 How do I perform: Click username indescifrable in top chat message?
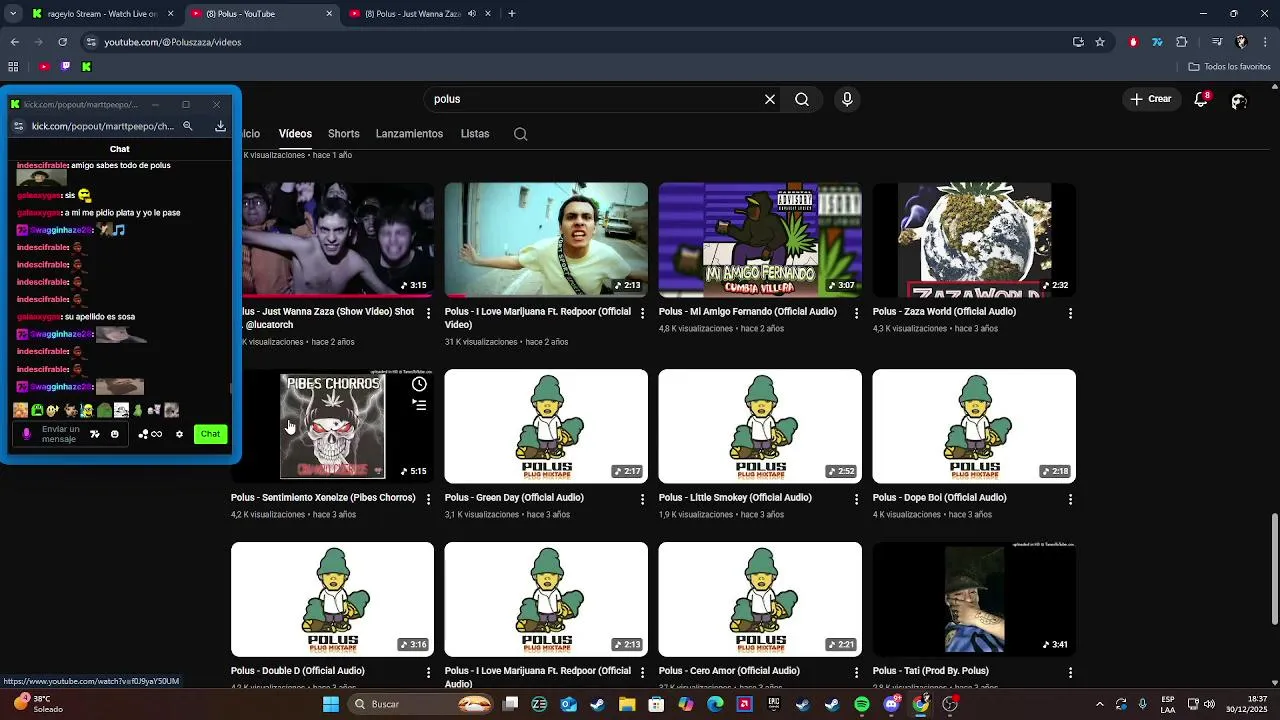[x=43, y=165]
